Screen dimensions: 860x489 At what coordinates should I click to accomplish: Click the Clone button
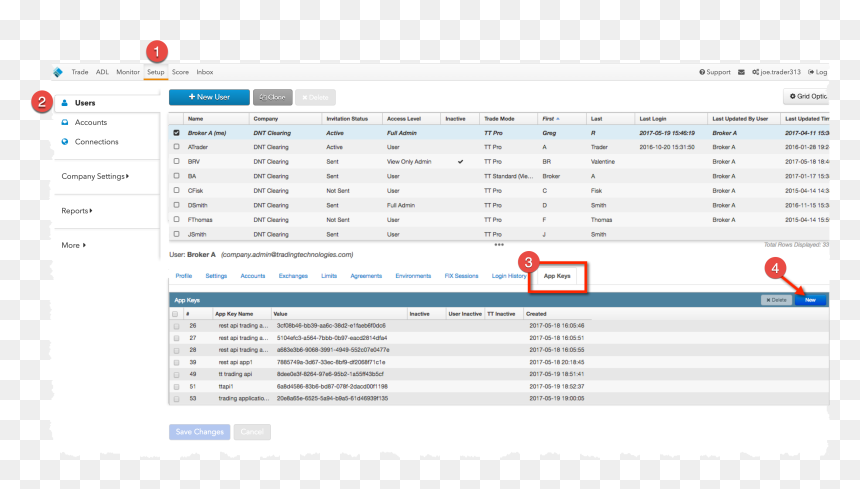coord(273,97)
